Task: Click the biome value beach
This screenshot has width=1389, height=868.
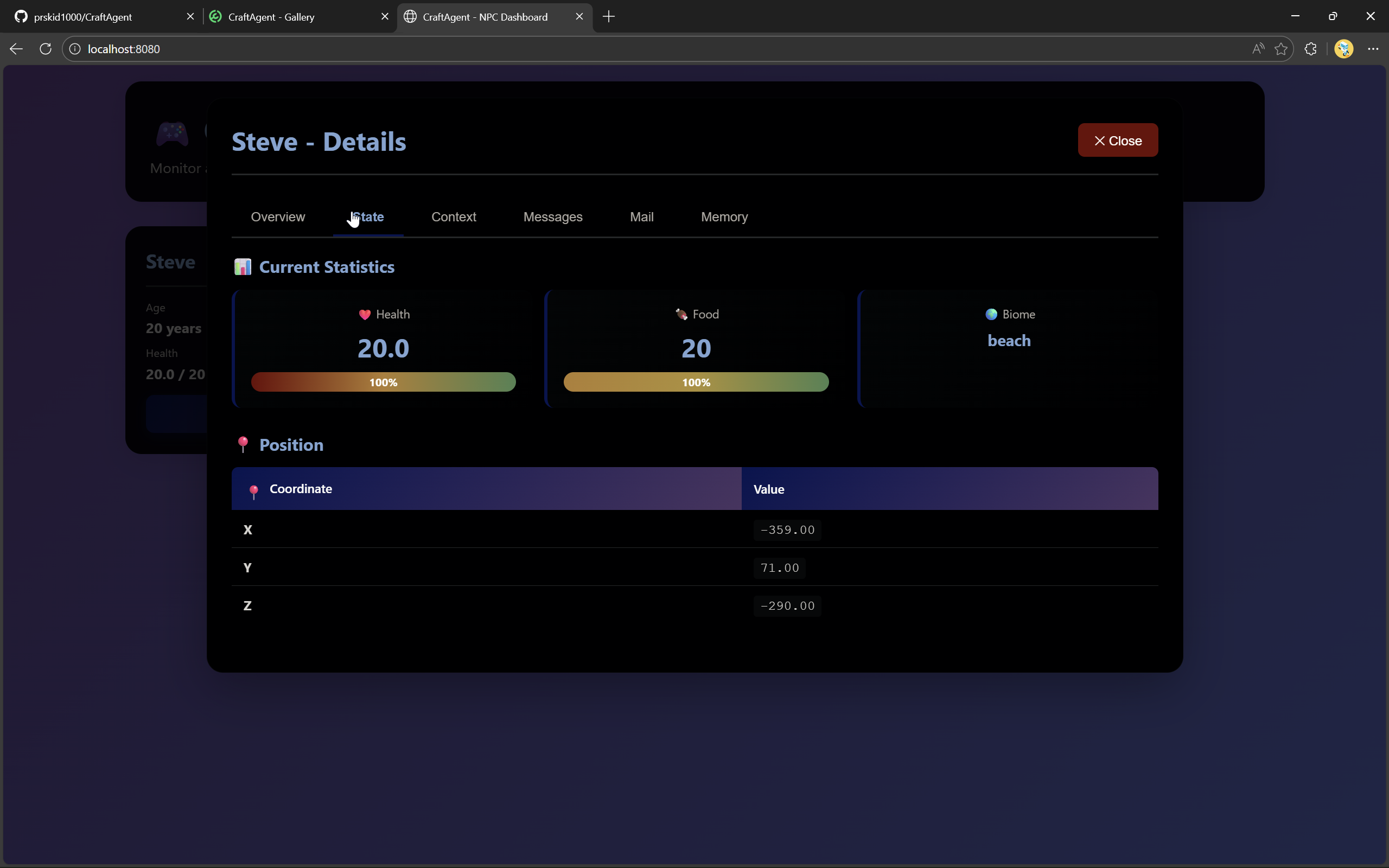Action: 1009,341
